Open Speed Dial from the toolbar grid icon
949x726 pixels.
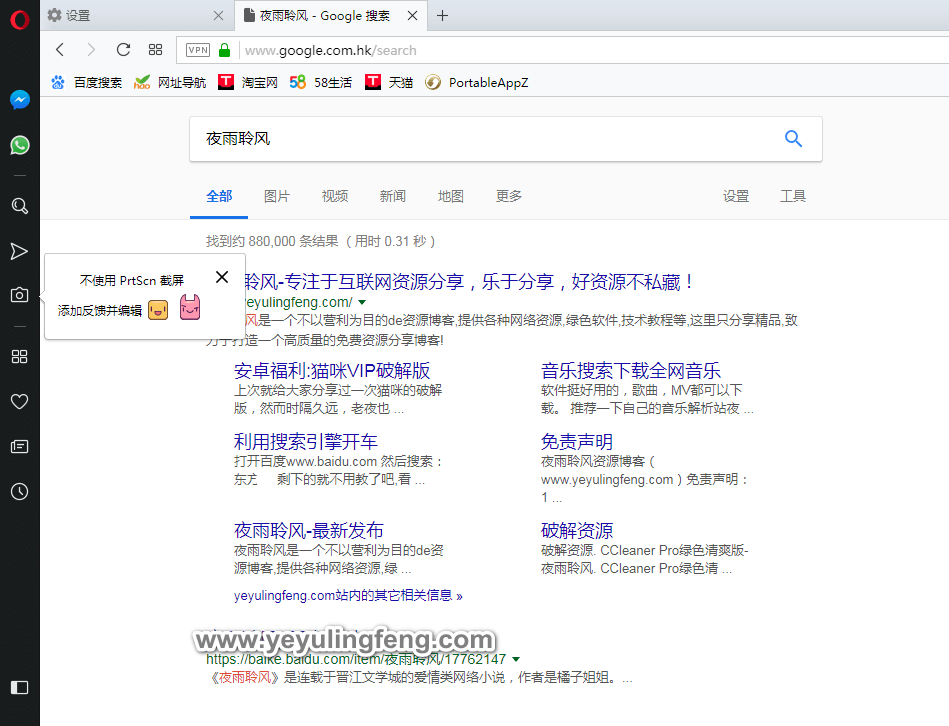click(x=156, y=50)
